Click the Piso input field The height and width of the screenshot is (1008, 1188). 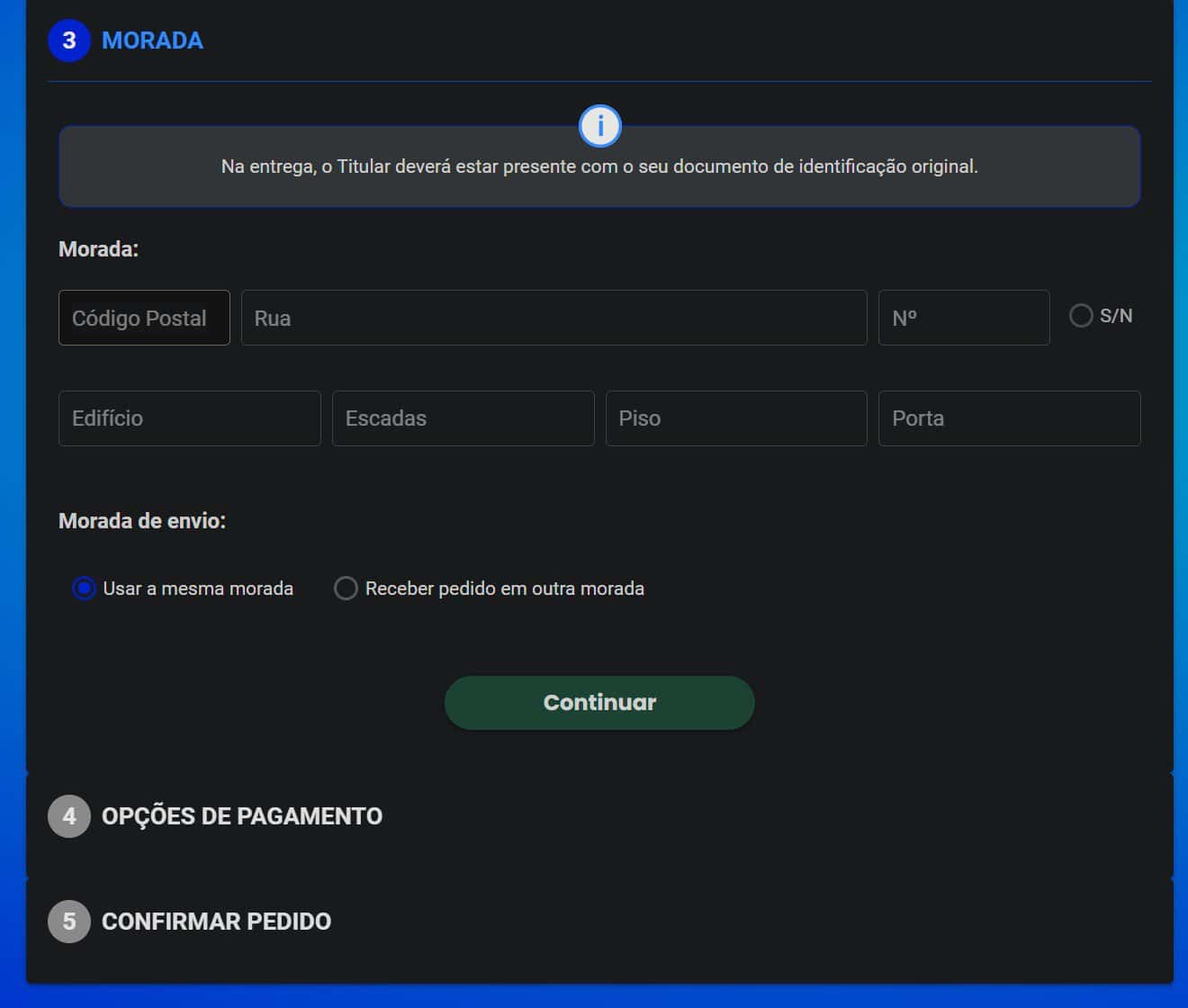pos(736,418)
